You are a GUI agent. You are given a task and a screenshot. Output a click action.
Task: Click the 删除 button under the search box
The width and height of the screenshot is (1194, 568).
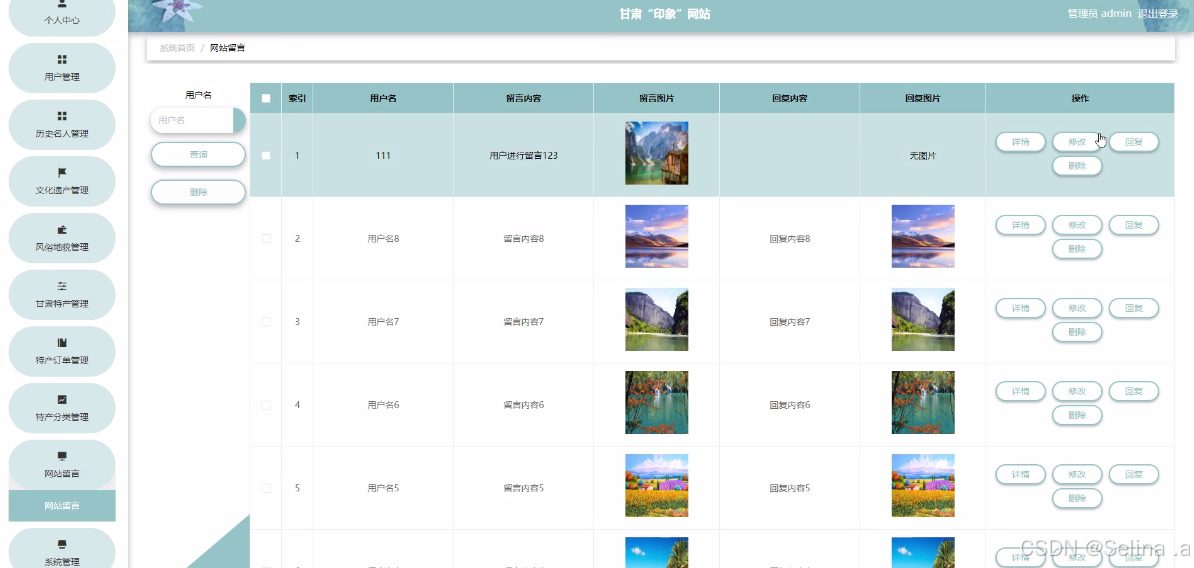tap(198, 192)
